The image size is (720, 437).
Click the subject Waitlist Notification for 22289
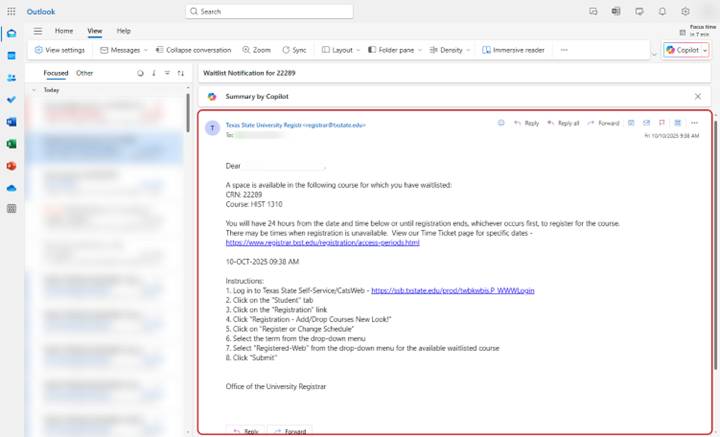tap(249, 73)
